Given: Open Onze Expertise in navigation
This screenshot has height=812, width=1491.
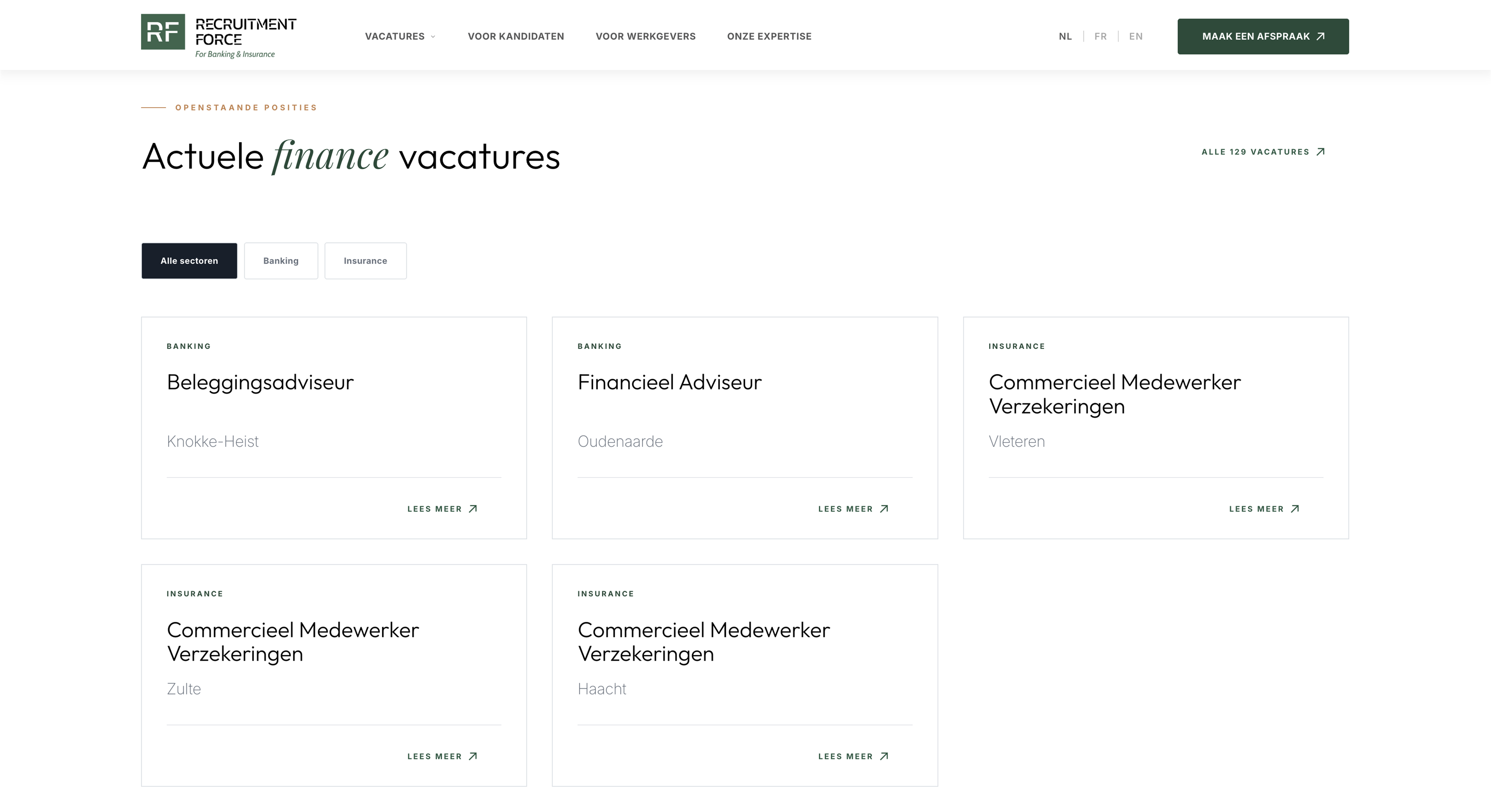Looking at the screenshot, I should point(769,36).
